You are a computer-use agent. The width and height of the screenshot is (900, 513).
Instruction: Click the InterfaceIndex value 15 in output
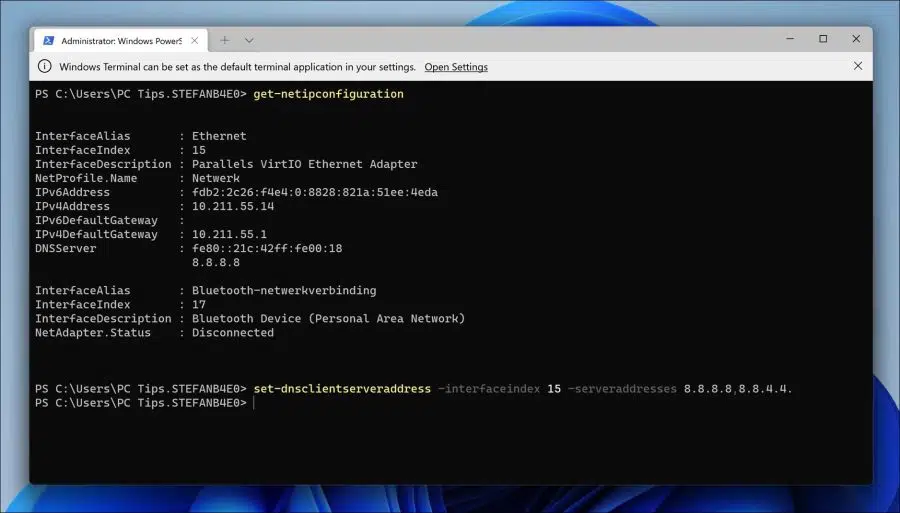coord(199,150)
